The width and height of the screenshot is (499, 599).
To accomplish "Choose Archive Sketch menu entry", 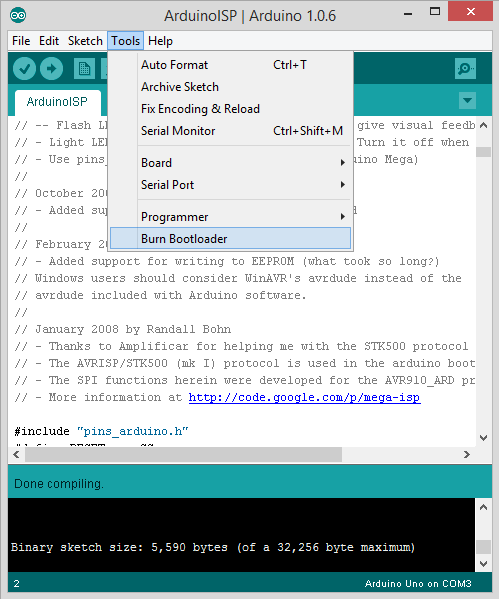I will click(230, 87).
